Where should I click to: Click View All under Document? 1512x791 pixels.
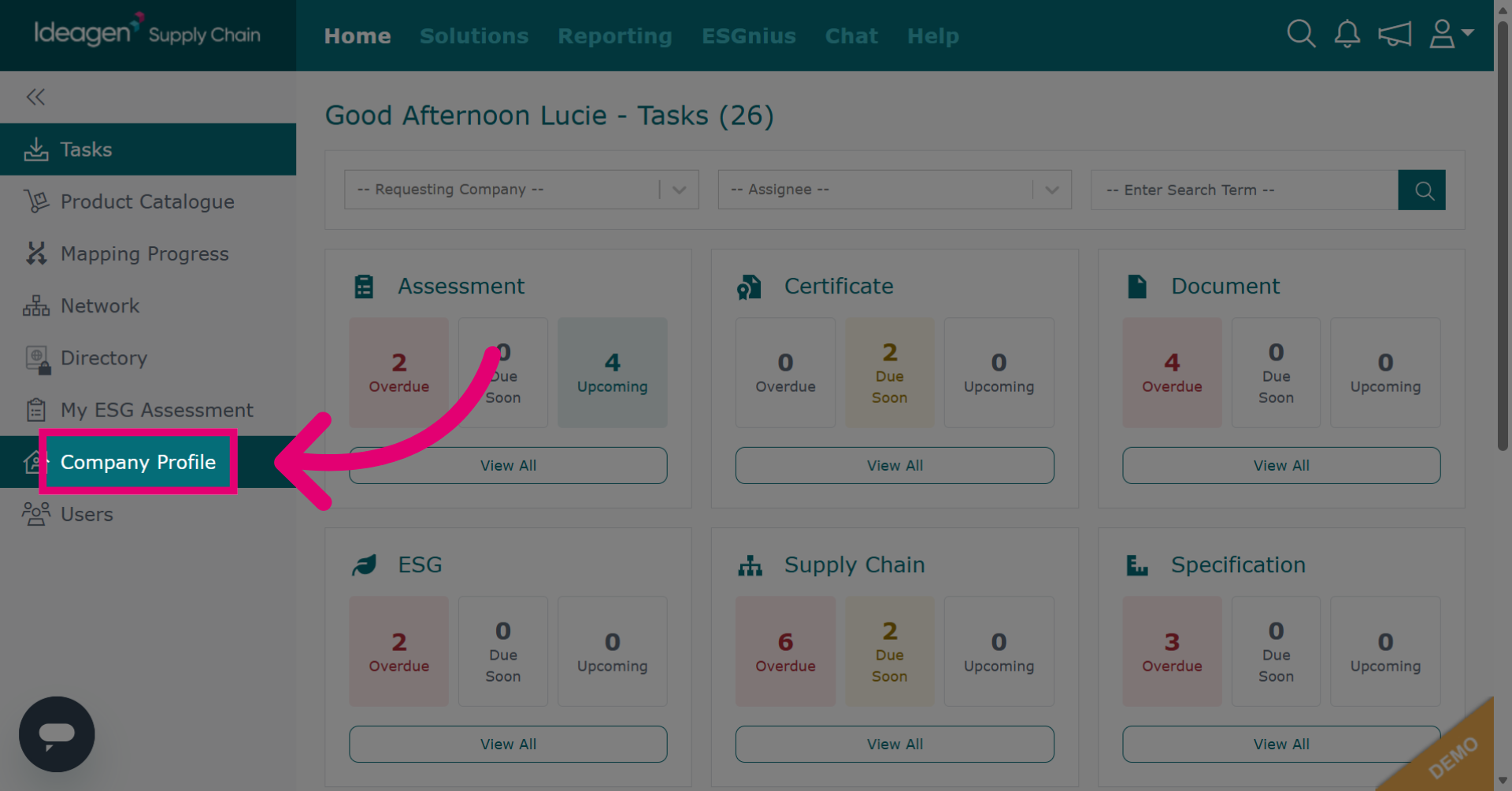click(x=1281, y=465)
